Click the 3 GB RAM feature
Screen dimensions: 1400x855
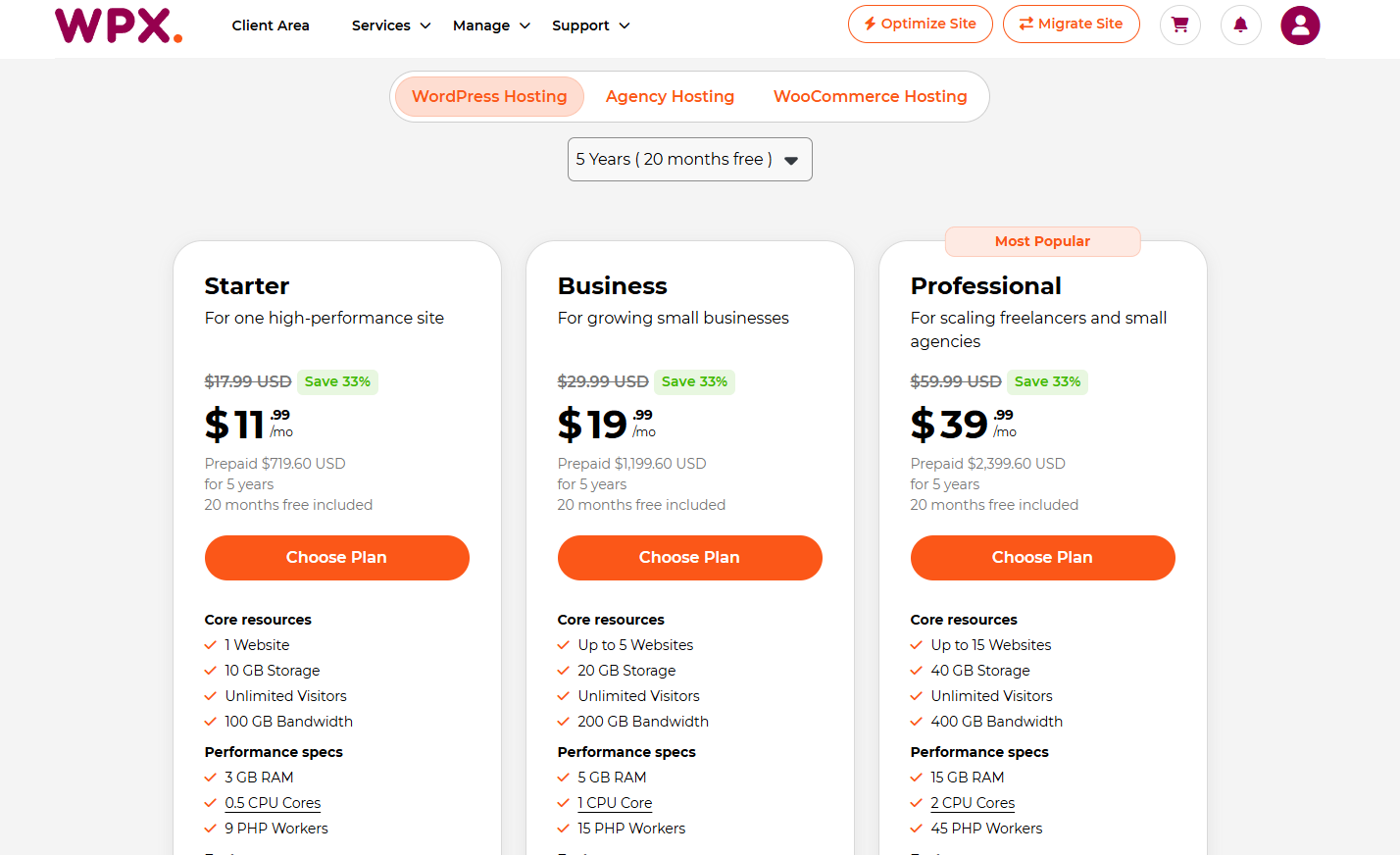[259, 778]
